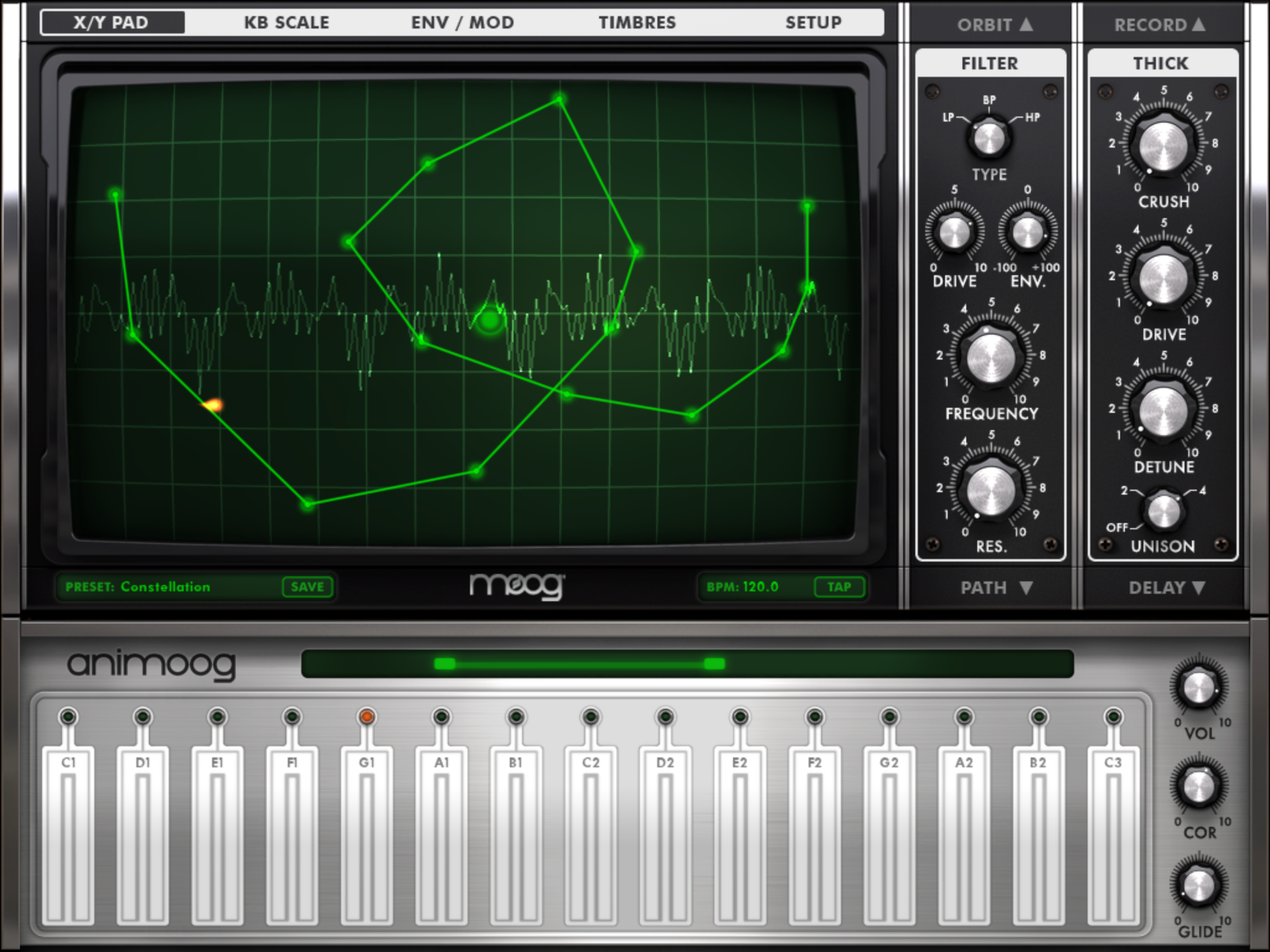Play the E1 key

point(217,835)
